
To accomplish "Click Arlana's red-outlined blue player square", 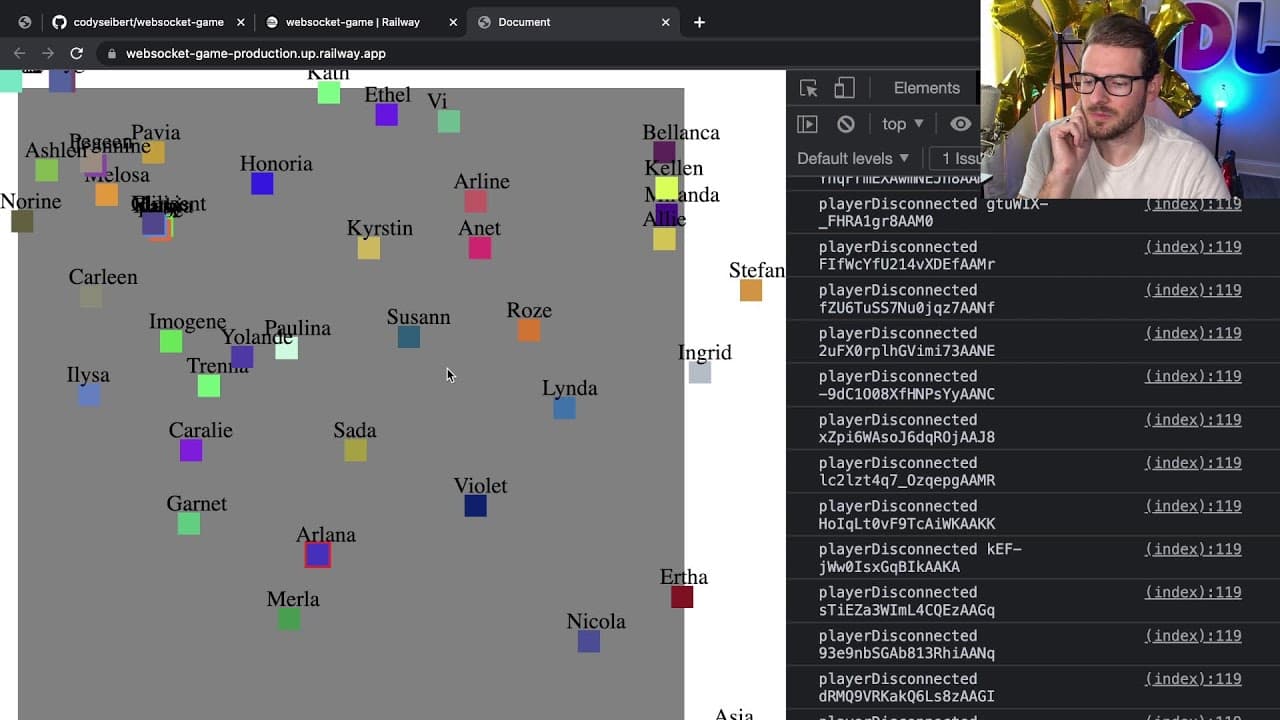I will click(318, 555).
